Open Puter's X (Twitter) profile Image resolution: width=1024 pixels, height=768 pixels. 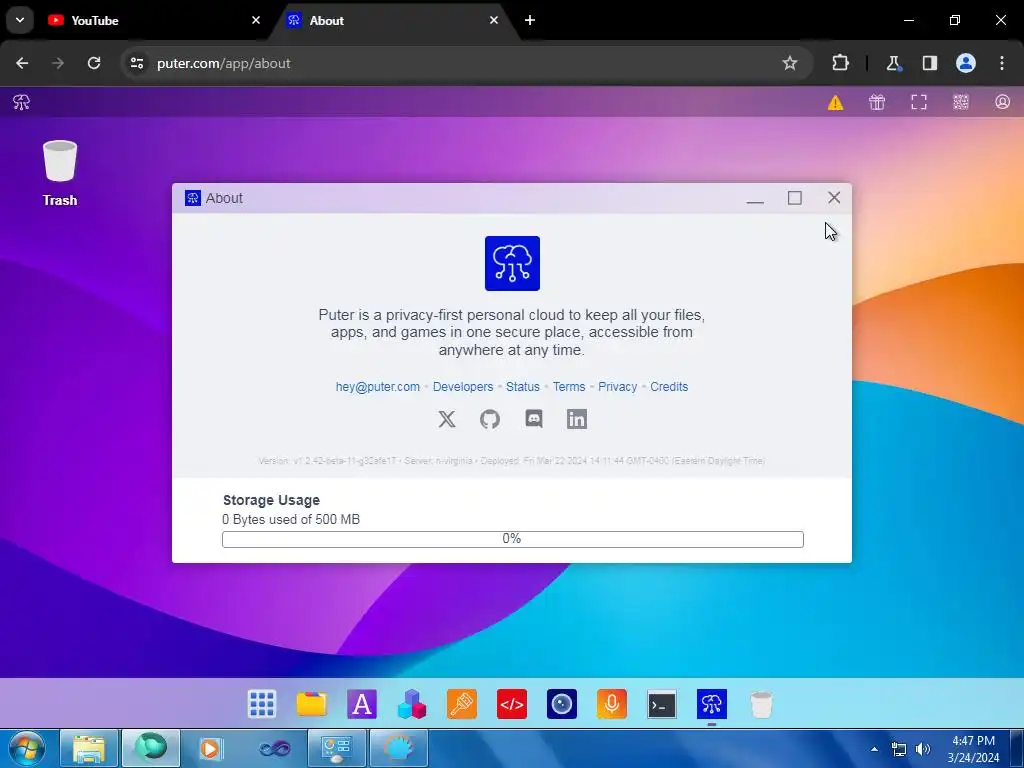447,419
